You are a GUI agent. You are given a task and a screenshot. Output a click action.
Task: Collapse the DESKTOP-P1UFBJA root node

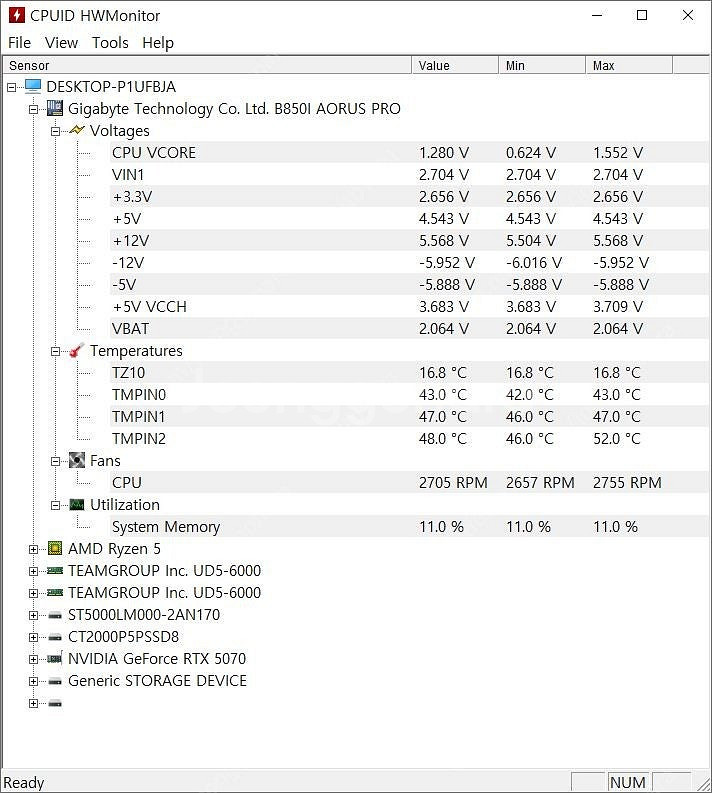click(12, 87)
